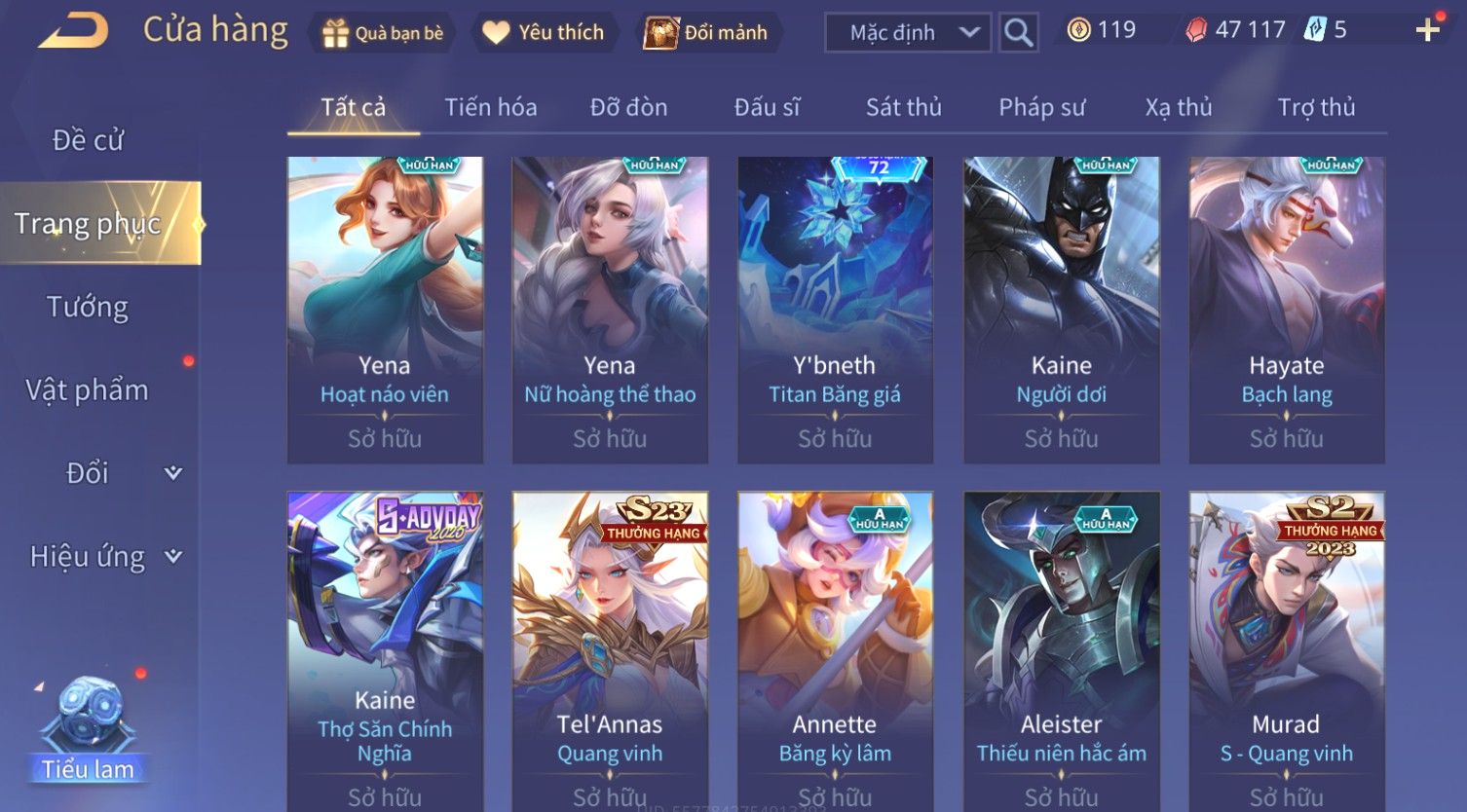Open the Hayate Bạch lang skin card
The width and height of the screenshot is (1467, 812).
tap(1287, 310)
